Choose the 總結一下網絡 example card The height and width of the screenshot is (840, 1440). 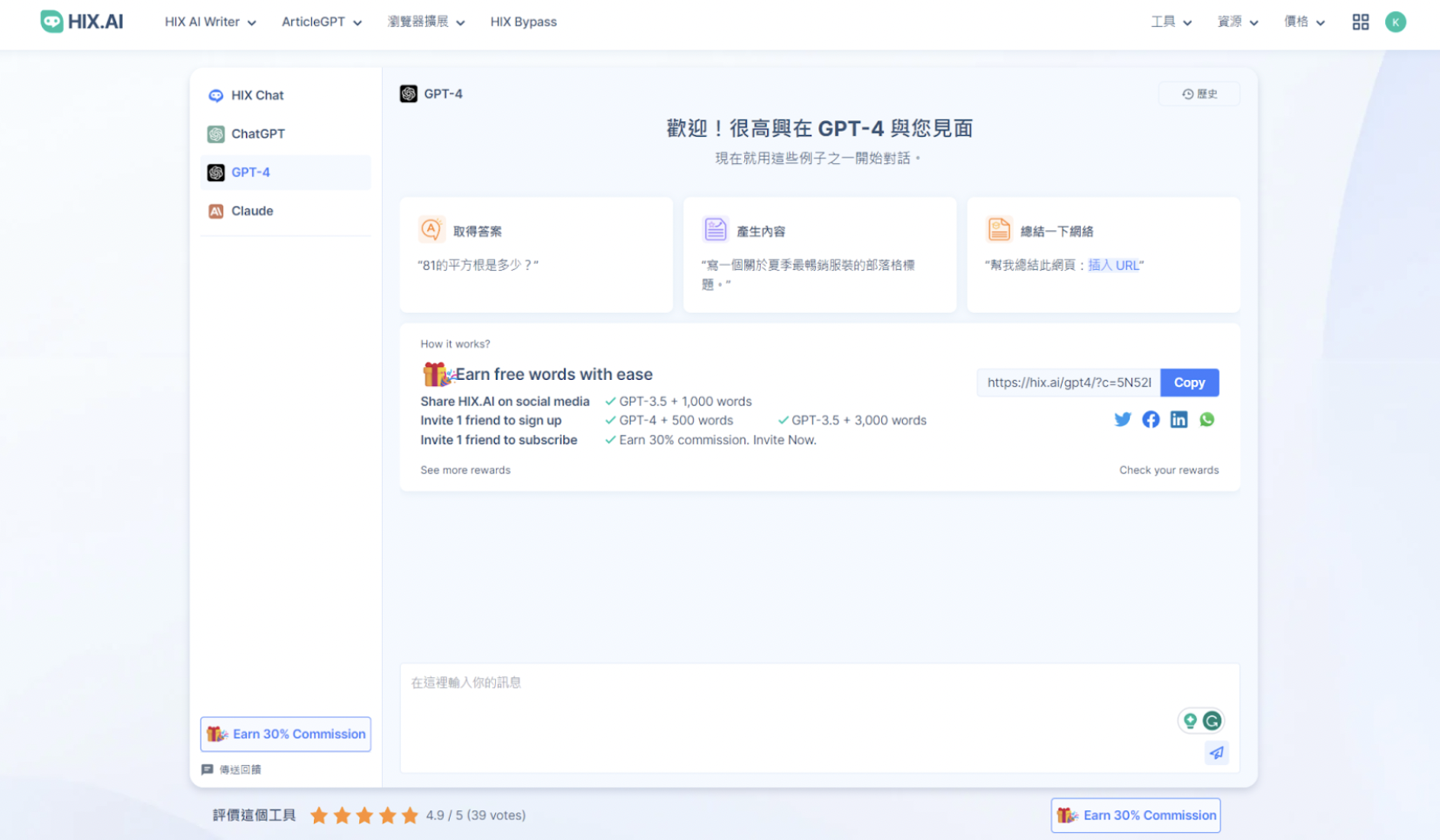coord(1104,254)
